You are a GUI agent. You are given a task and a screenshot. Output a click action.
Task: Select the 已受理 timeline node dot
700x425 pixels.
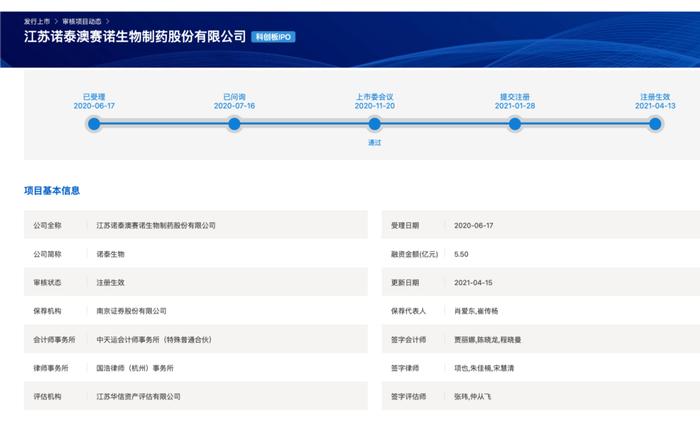coord(94,124)
